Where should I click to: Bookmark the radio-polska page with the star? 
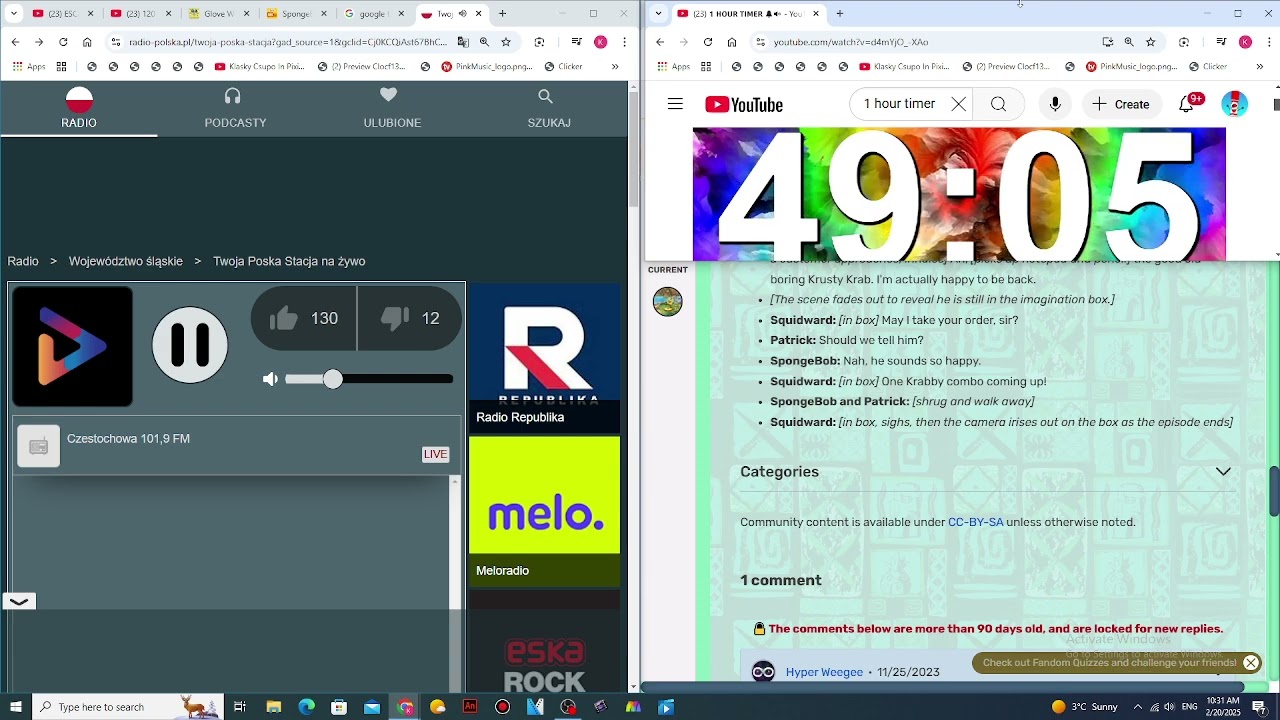[x=506, y=42]
